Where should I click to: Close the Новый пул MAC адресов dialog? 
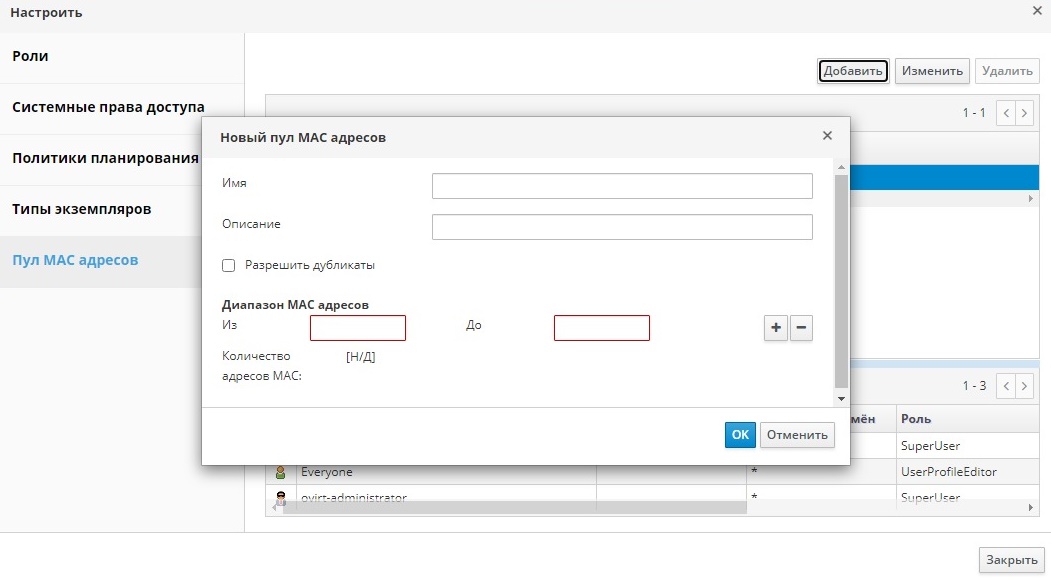point(827,136)
